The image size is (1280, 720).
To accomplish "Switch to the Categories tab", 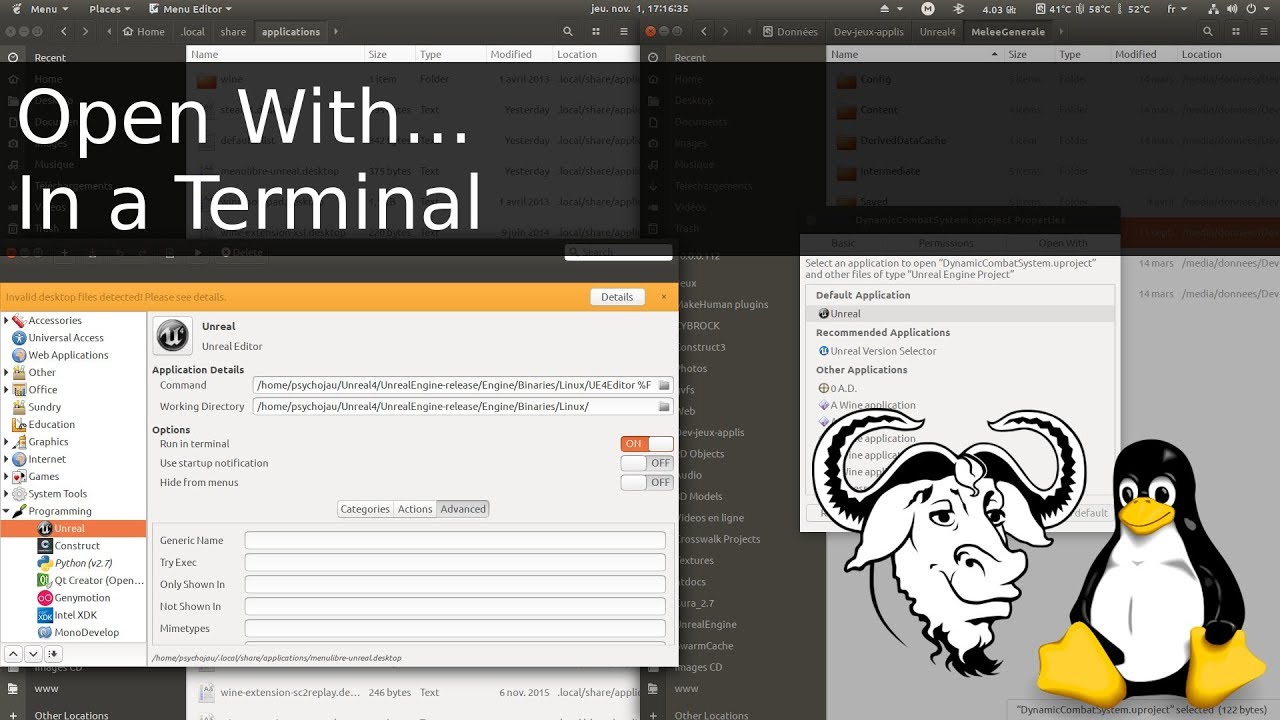I will pyautogui.click(x=365, y=509).
